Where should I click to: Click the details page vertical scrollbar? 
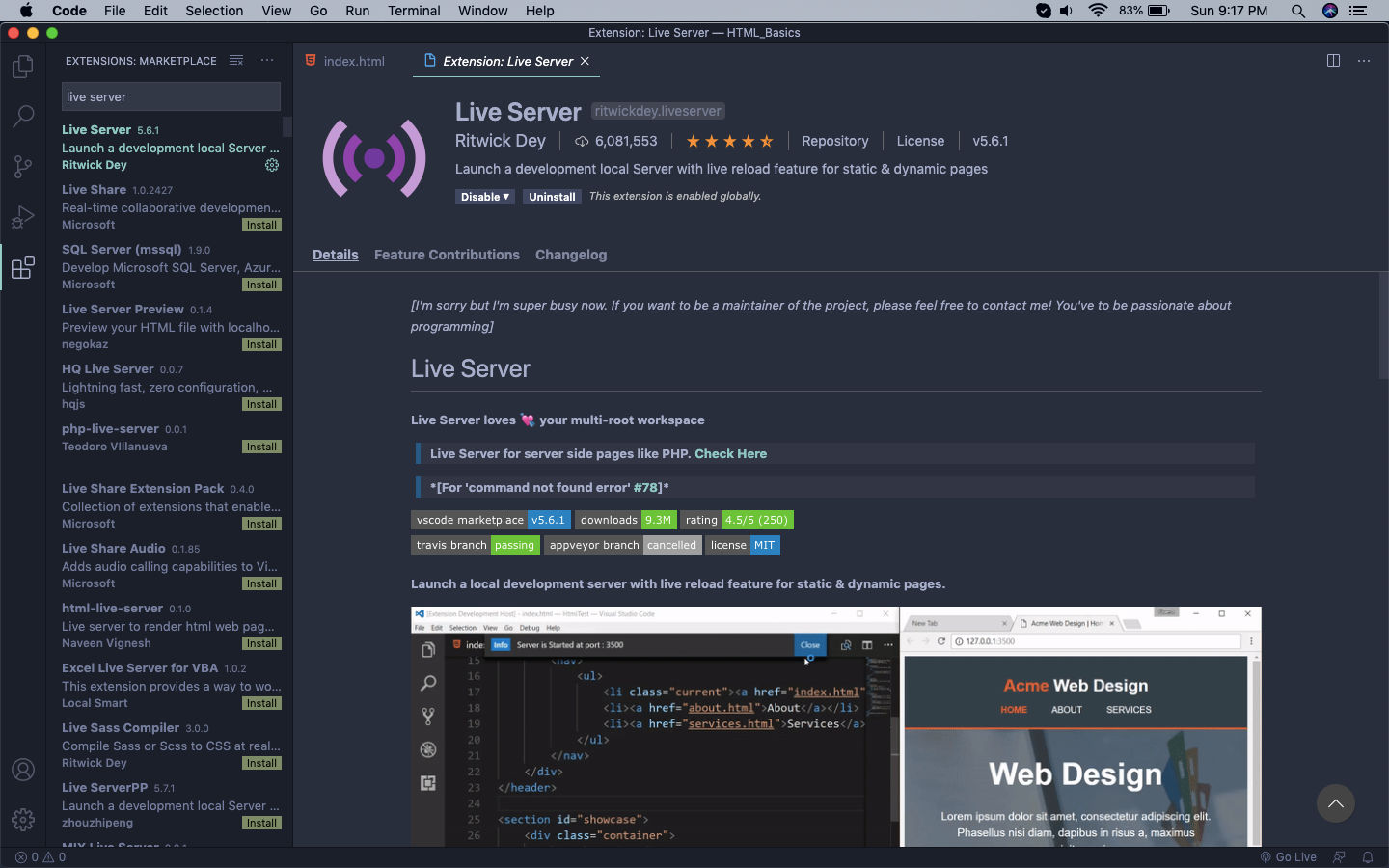click(x=1383, y=325)
